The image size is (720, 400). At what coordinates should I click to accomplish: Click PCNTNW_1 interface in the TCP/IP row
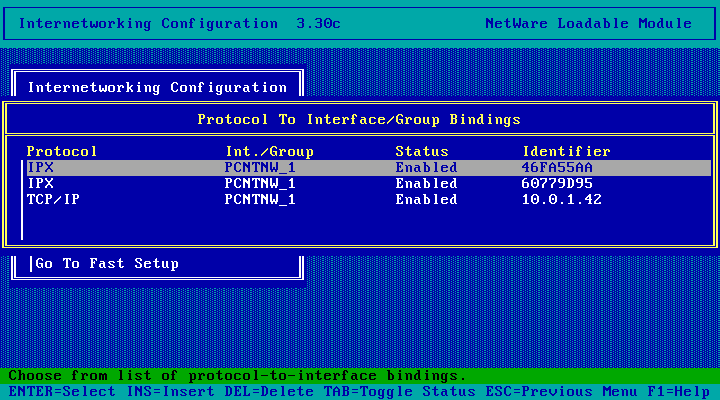point(260,200)
